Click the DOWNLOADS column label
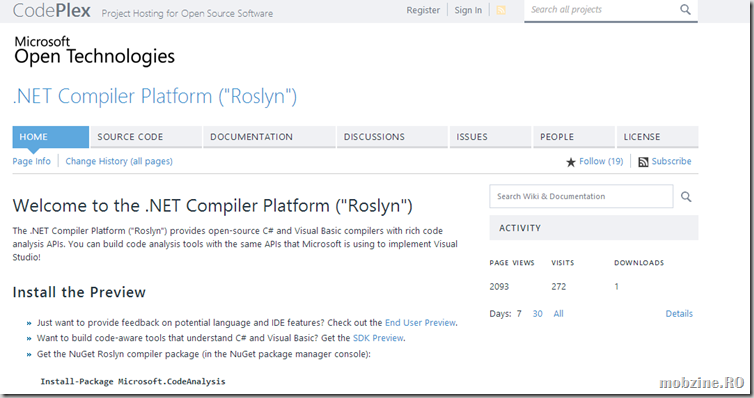 [639, 263]
